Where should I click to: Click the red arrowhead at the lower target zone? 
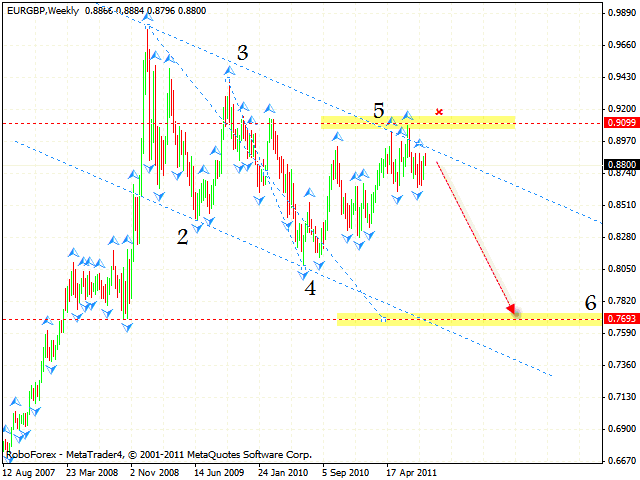pos(514,310)
